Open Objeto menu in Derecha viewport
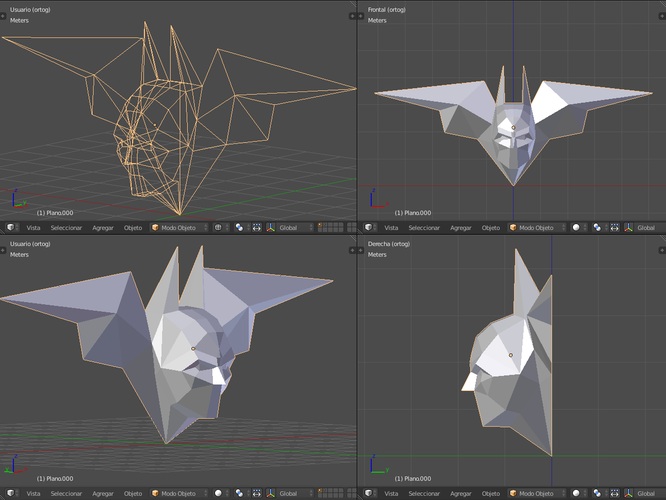Viewport: 666px width, 500px height. [491, 493]
